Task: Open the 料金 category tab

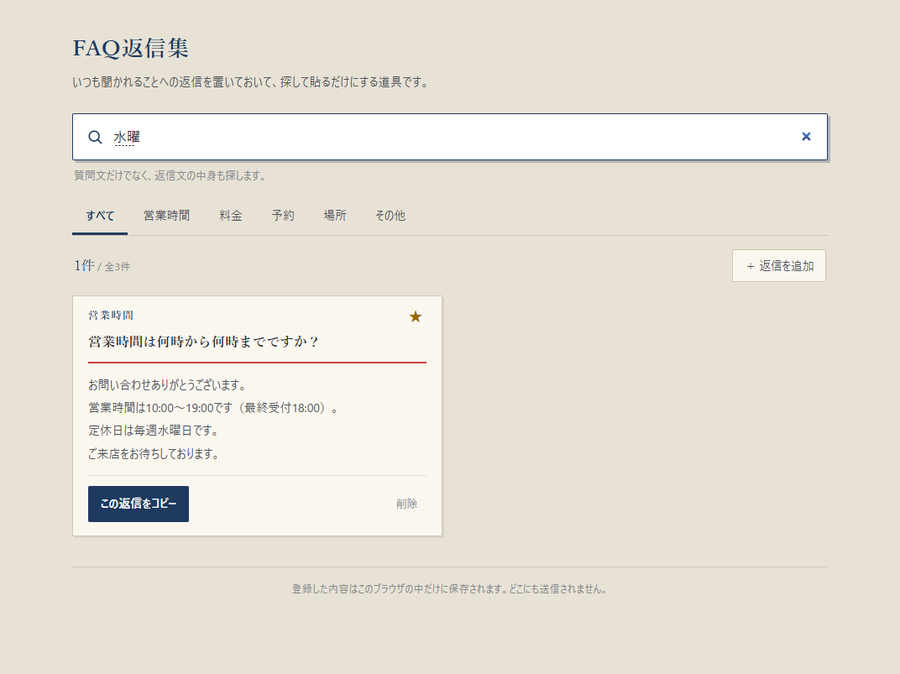Action: pos(230,216)
